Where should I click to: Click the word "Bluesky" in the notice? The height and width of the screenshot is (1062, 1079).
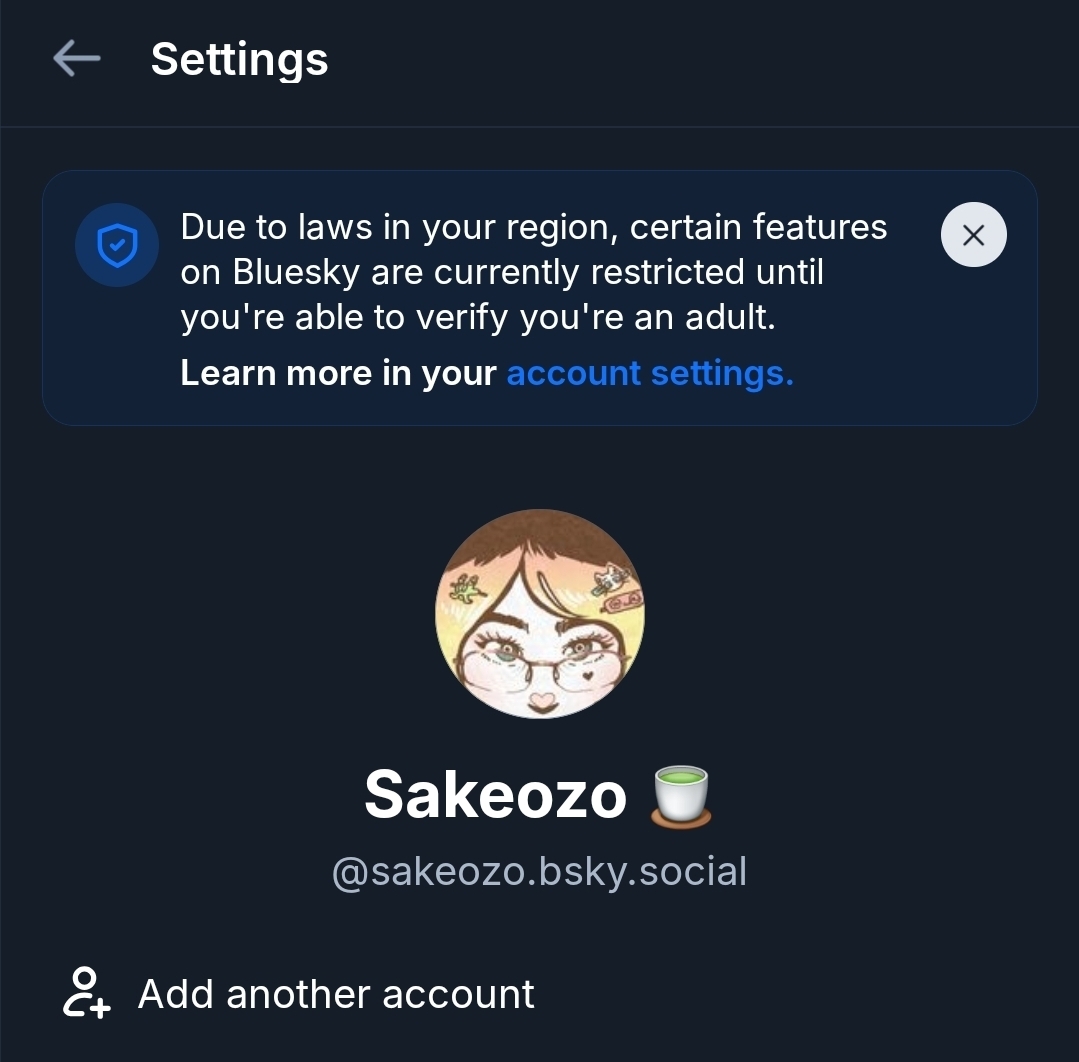click(x=295, y=272)
